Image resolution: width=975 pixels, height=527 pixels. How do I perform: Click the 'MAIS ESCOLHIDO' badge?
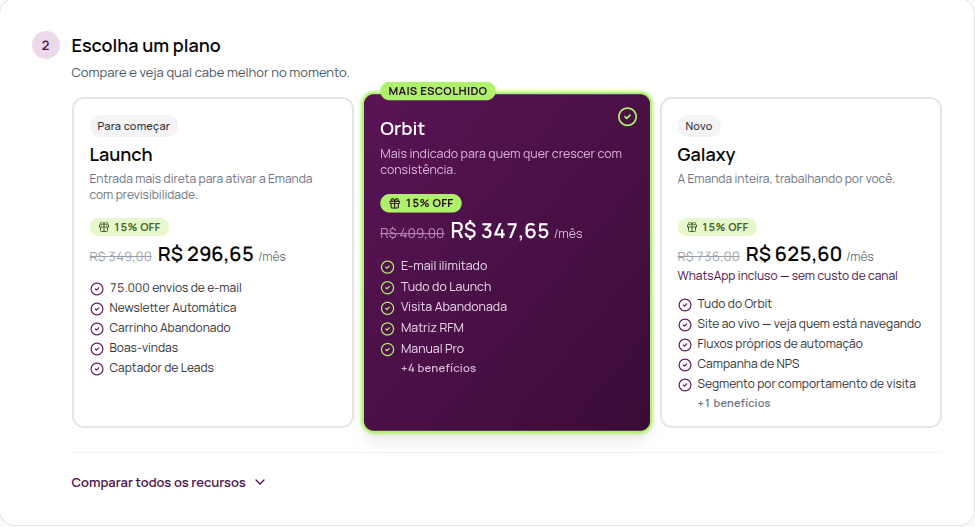(x=438, y=91)
